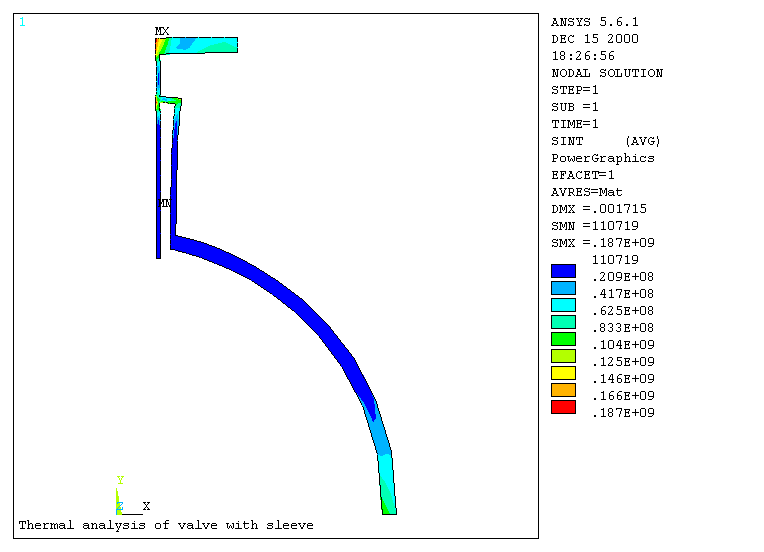The height and width of the screenshot is (552, 764).
Task: Click the window number 1 label
Action: coord(22,22)
